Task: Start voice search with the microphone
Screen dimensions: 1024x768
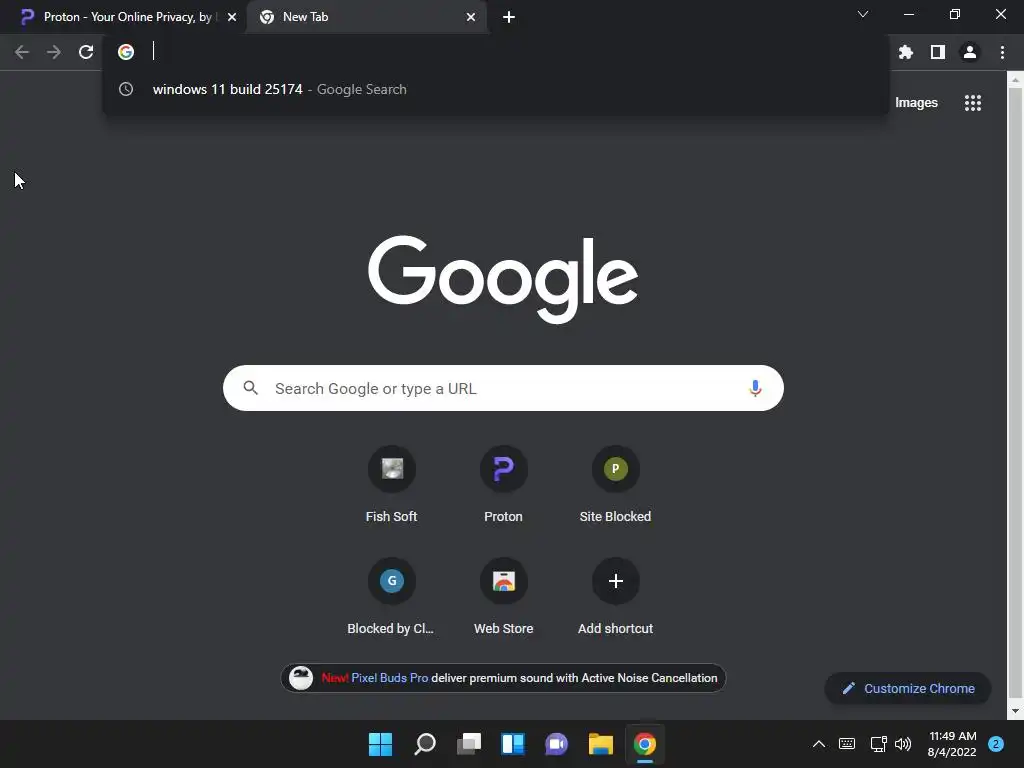Action: pyautogui.click(x=755, y=389)
